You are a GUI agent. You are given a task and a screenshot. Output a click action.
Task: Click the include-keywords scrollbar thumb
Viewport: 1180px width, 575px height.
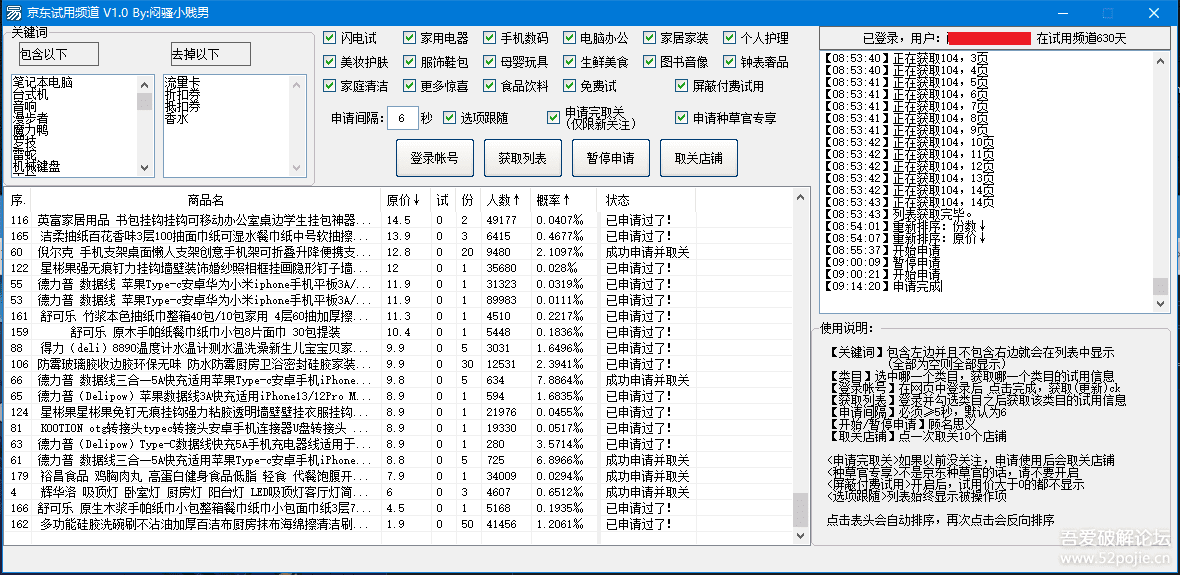144,101
